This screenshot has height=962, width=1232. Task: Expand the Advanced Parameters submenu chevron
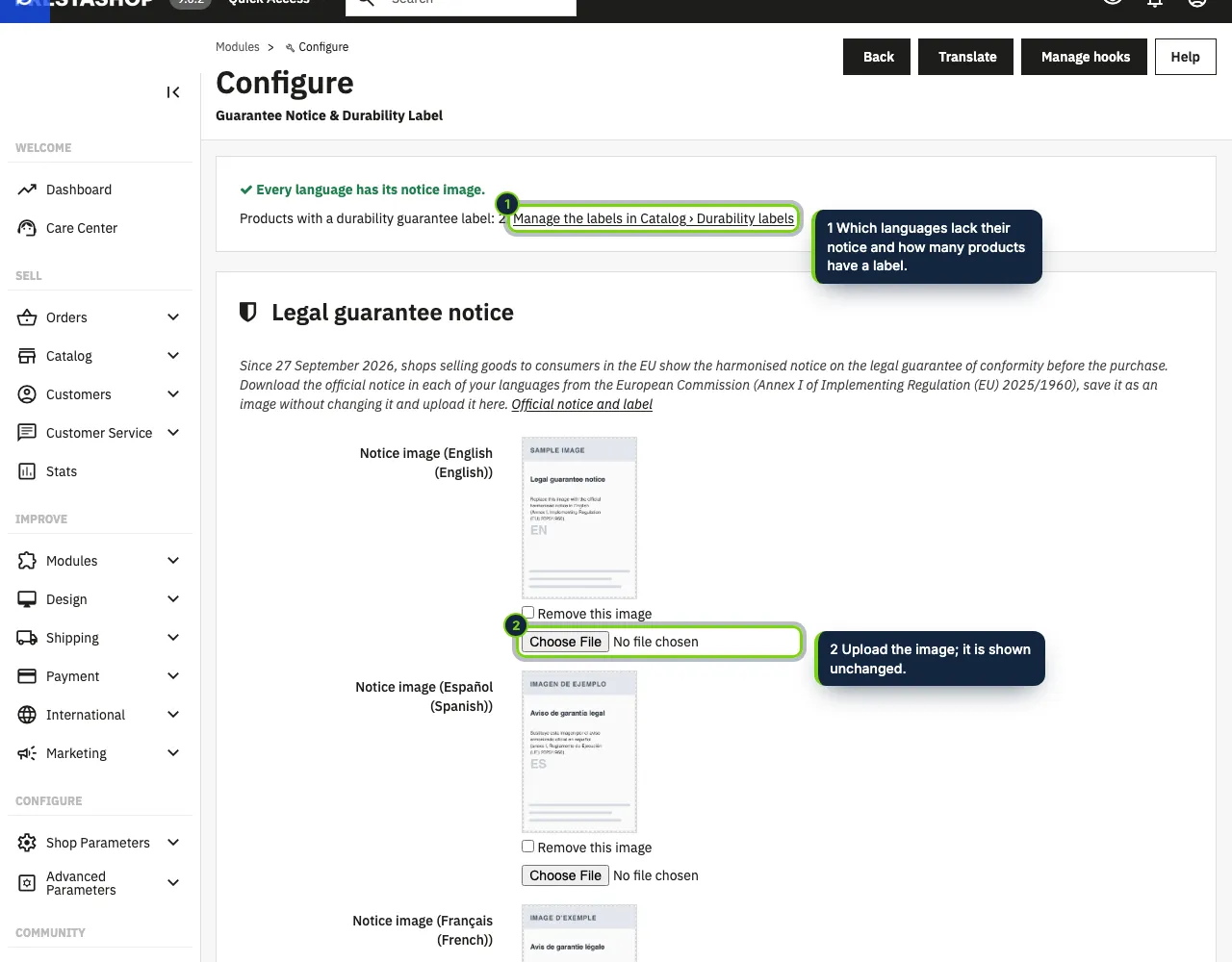click(x=173, y=883)
